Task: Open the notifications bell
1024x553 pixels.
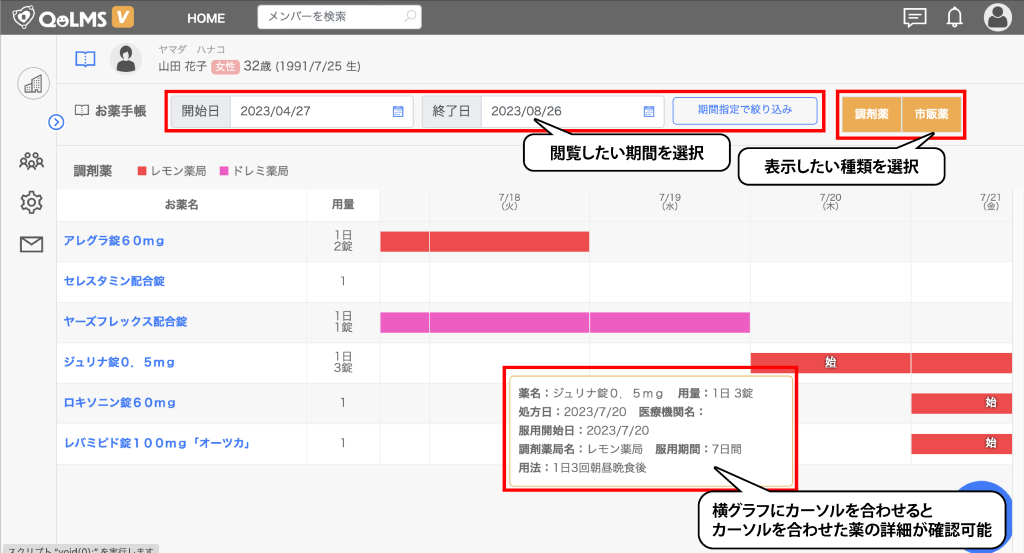Action: pyautogui.click(x=955, y=18)
